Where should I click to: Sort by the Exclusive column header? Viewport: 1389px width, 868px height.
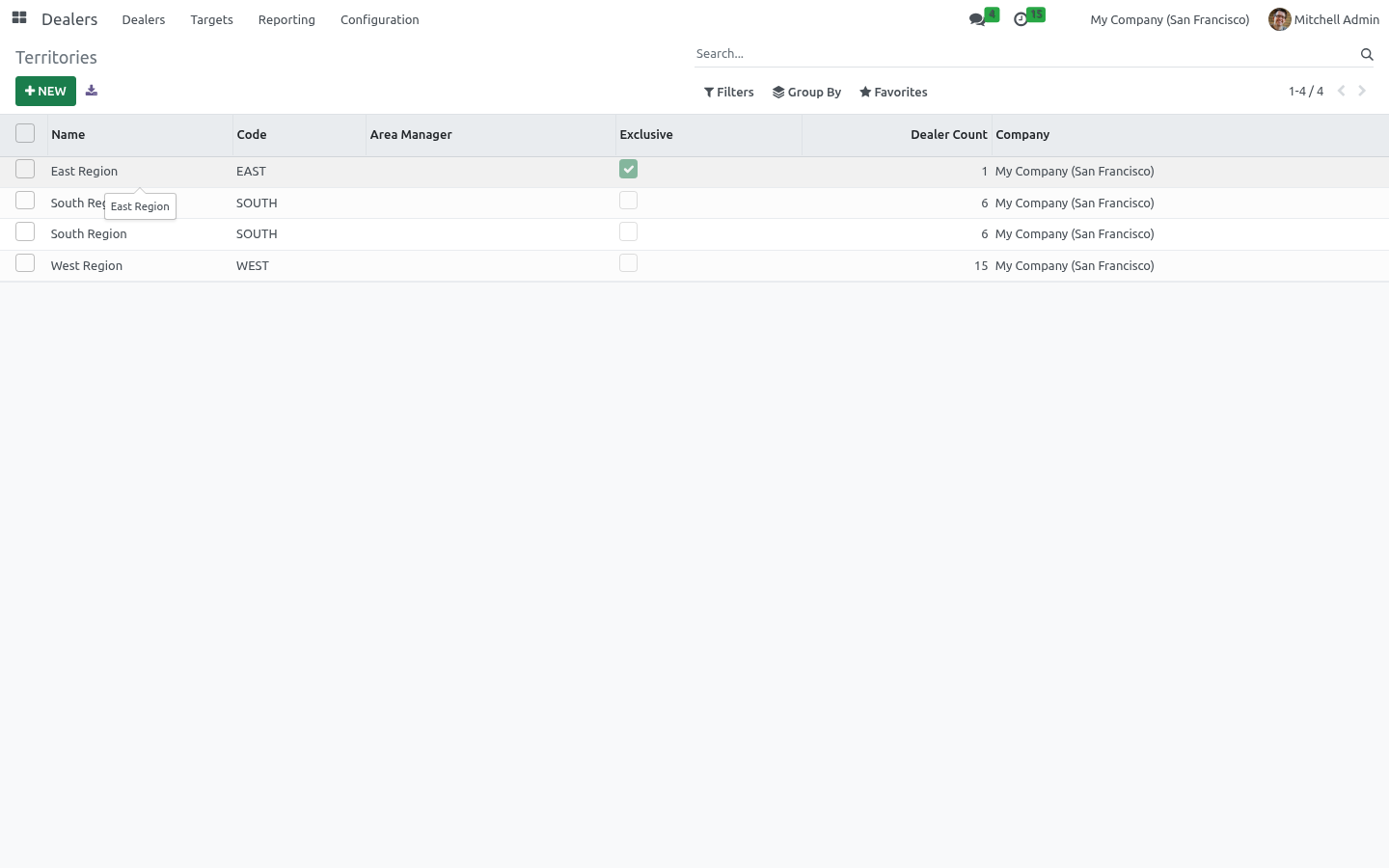pyautogui.click(x=709, y=135)
